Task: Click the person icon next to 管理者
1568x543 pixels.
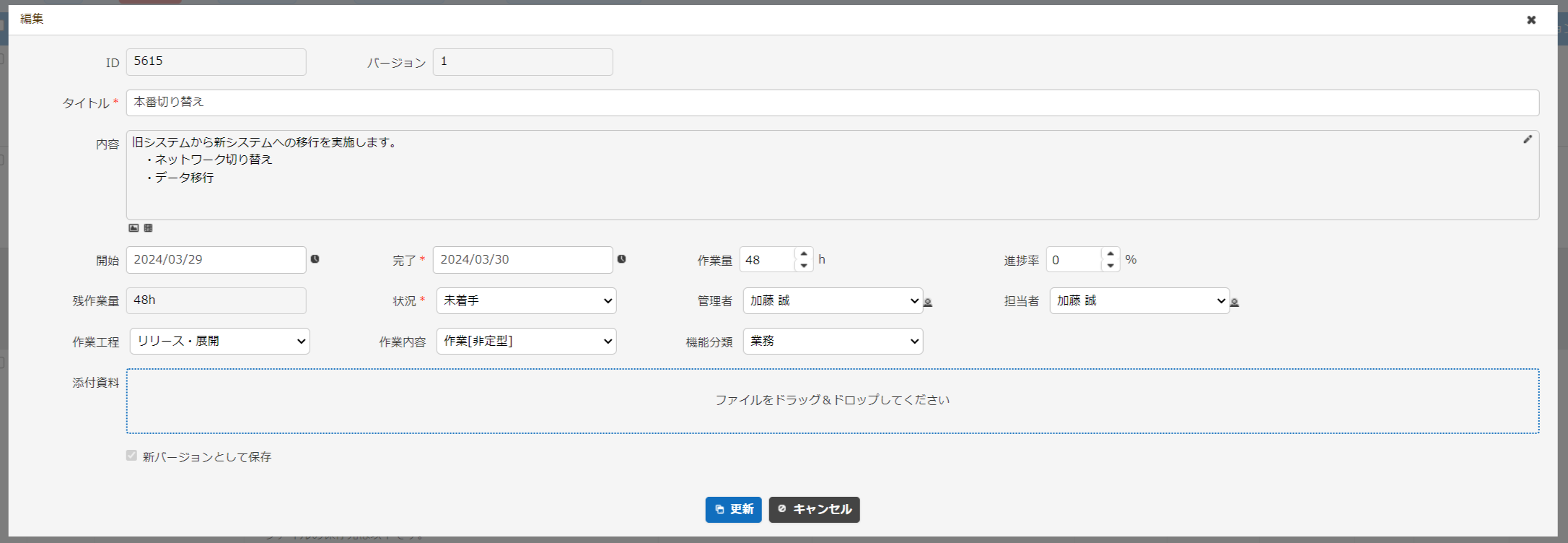Action: (x=928, y=303)
